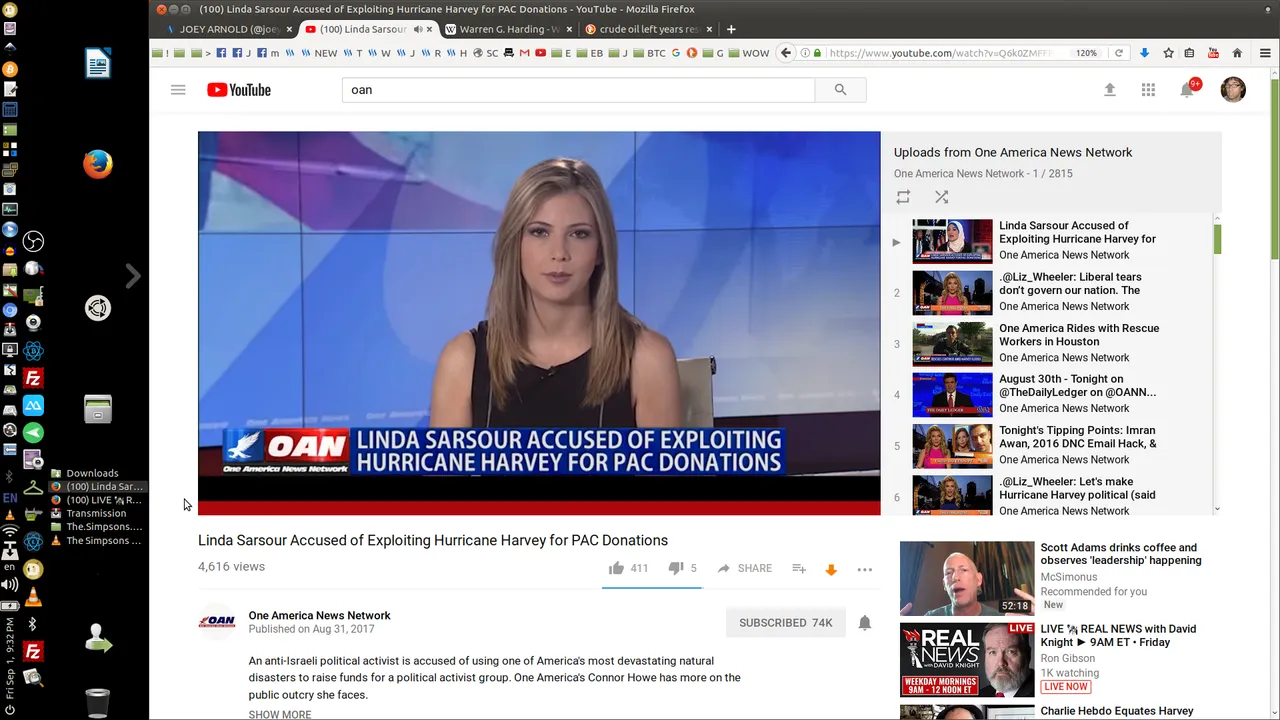Dislike the video with thumbs down
The width and height of the screenshot is (1280, 720).
[676, 568]
